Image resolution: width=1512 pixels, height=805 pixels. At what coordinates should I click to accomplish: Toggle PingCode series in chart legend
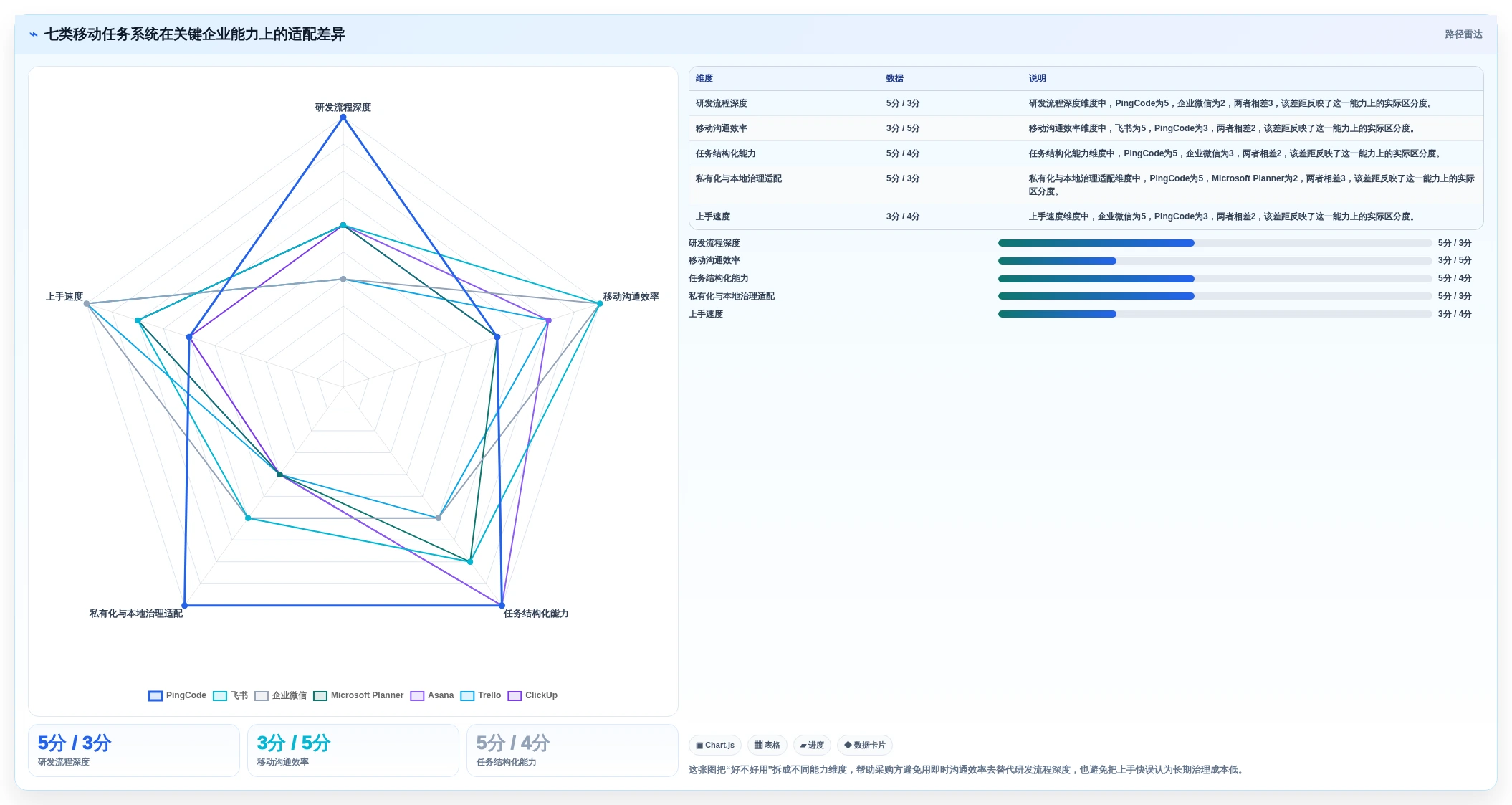point(177,695)
